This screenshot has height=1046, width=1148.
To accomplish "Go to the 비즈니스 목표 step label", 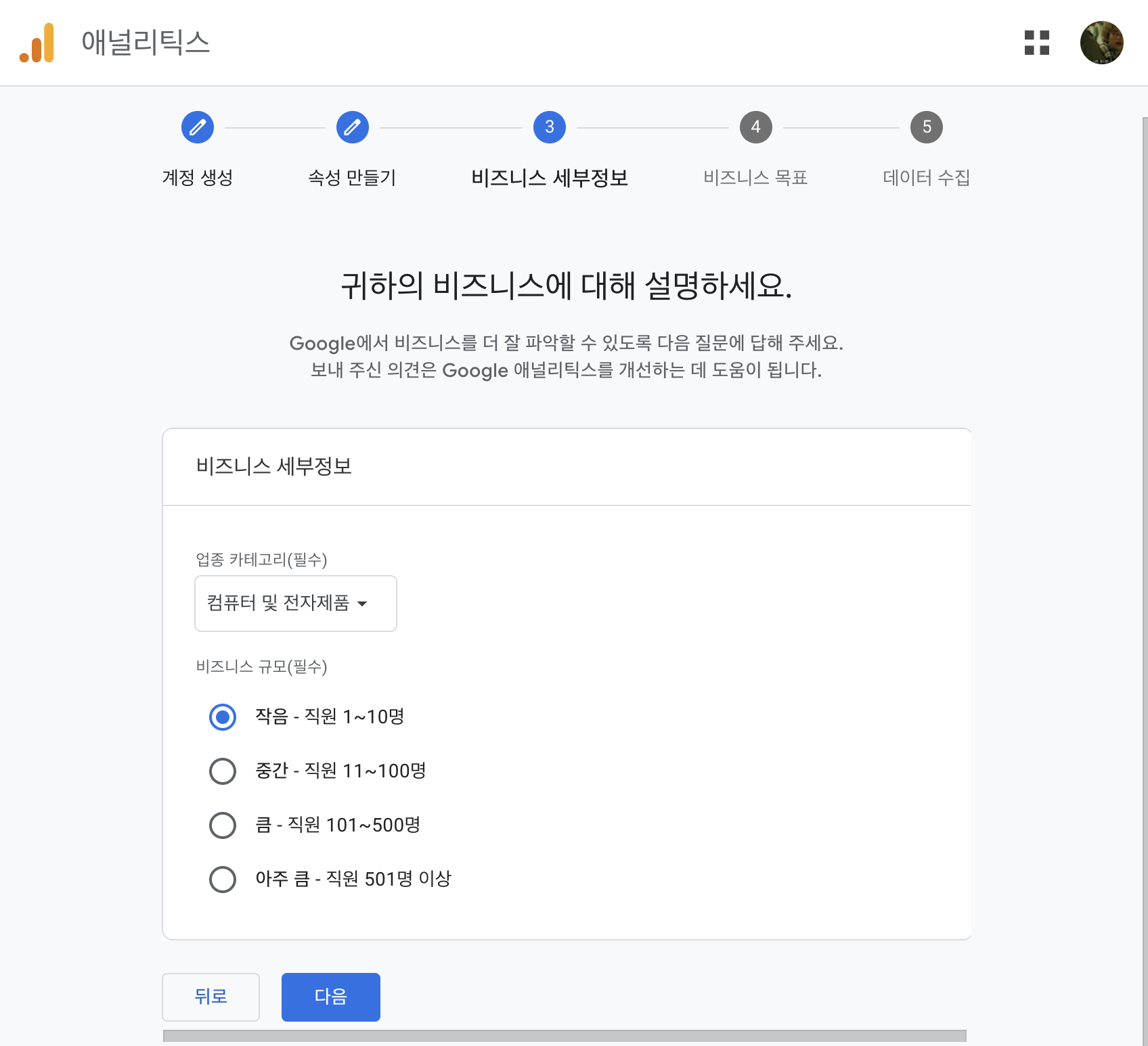I will (x=755, y=178).
